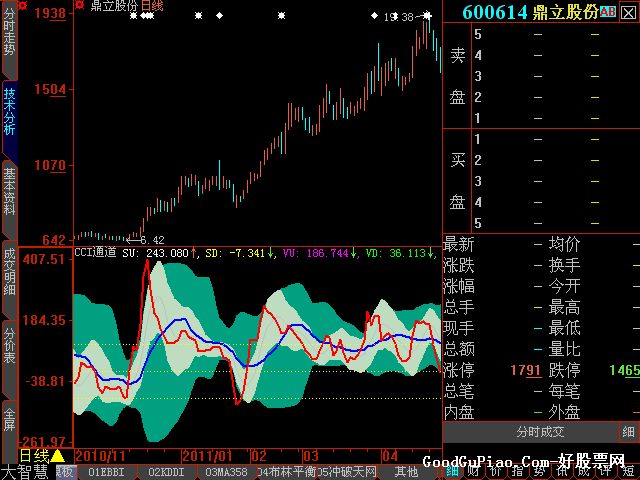Image resolution: width=640 pixels, height=480 pixels.
Task: Close the quote panel with the X box
Action: point(629,13)
